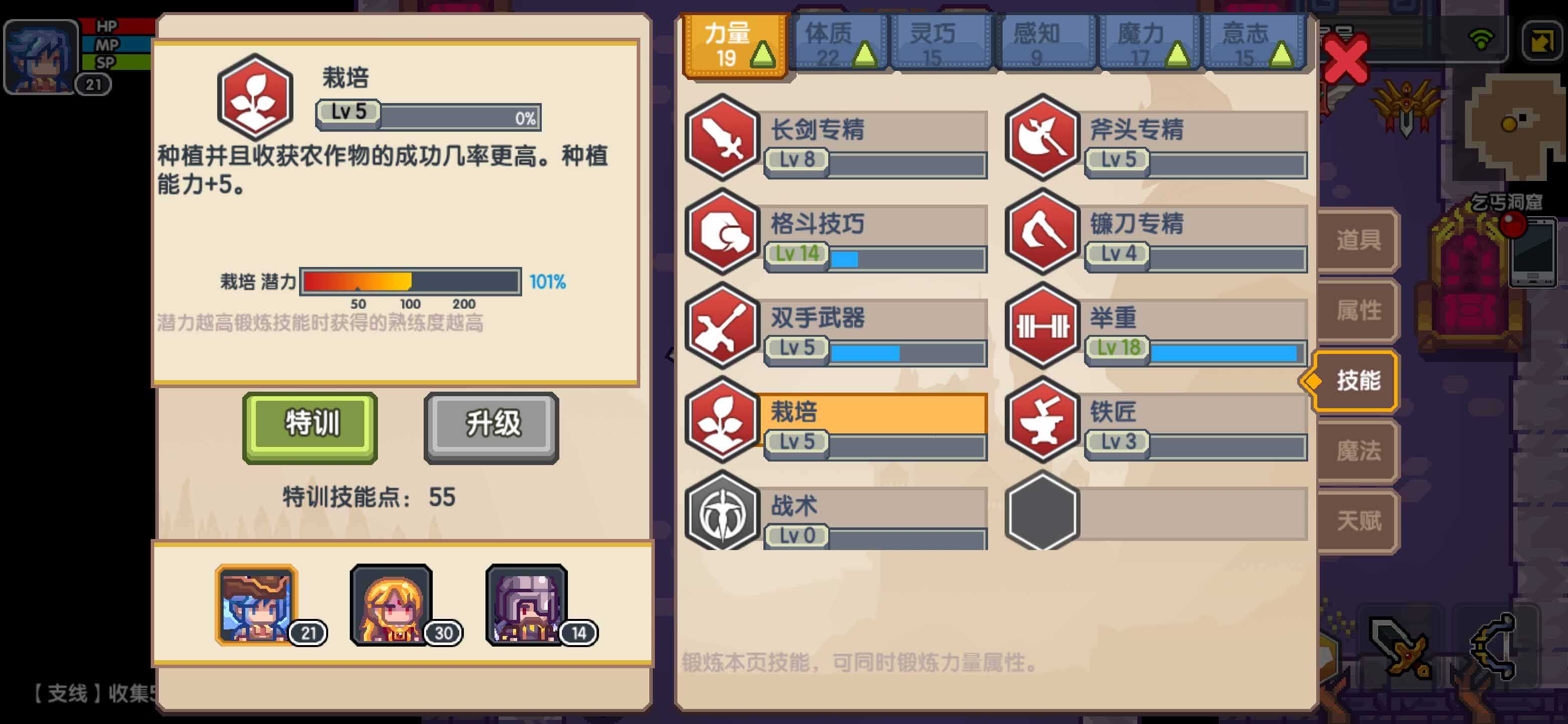Select the 双手武器 two-handed weapon icon
The image size is (1568, 724).
723,326
